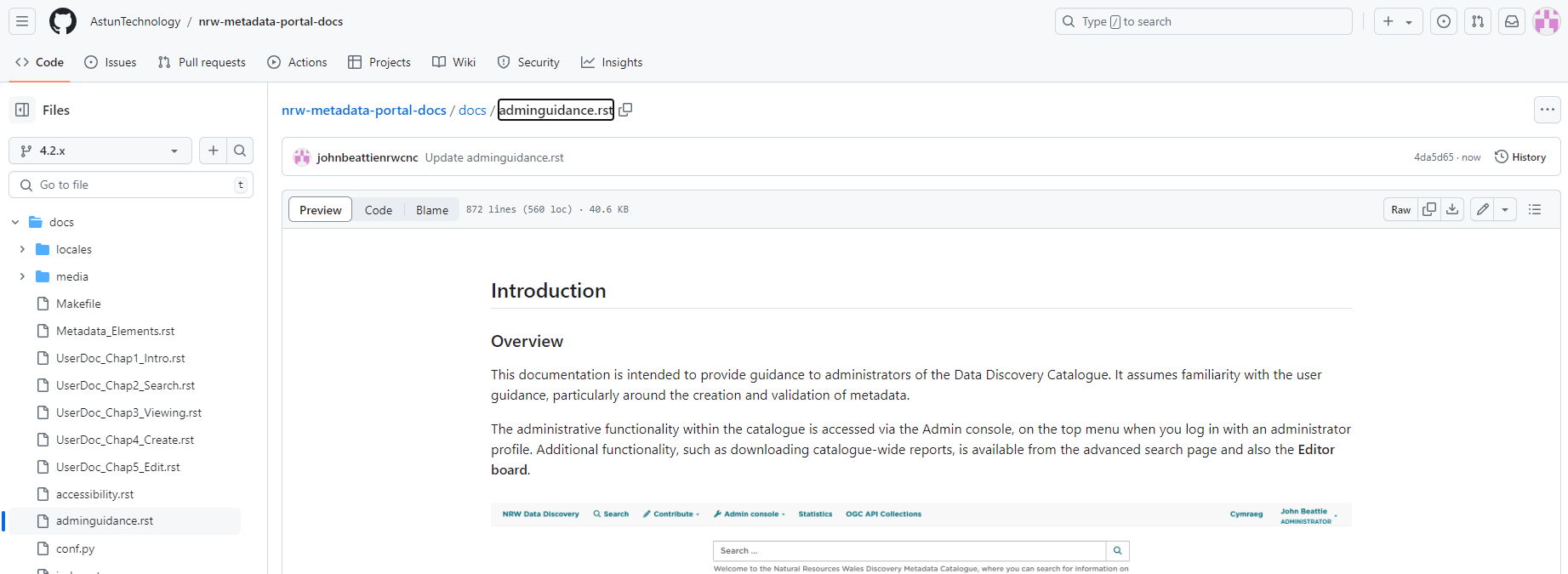Screen dimensions: 1568x574
Task: Switch to the Wiki tab
Action: point(453,62)
